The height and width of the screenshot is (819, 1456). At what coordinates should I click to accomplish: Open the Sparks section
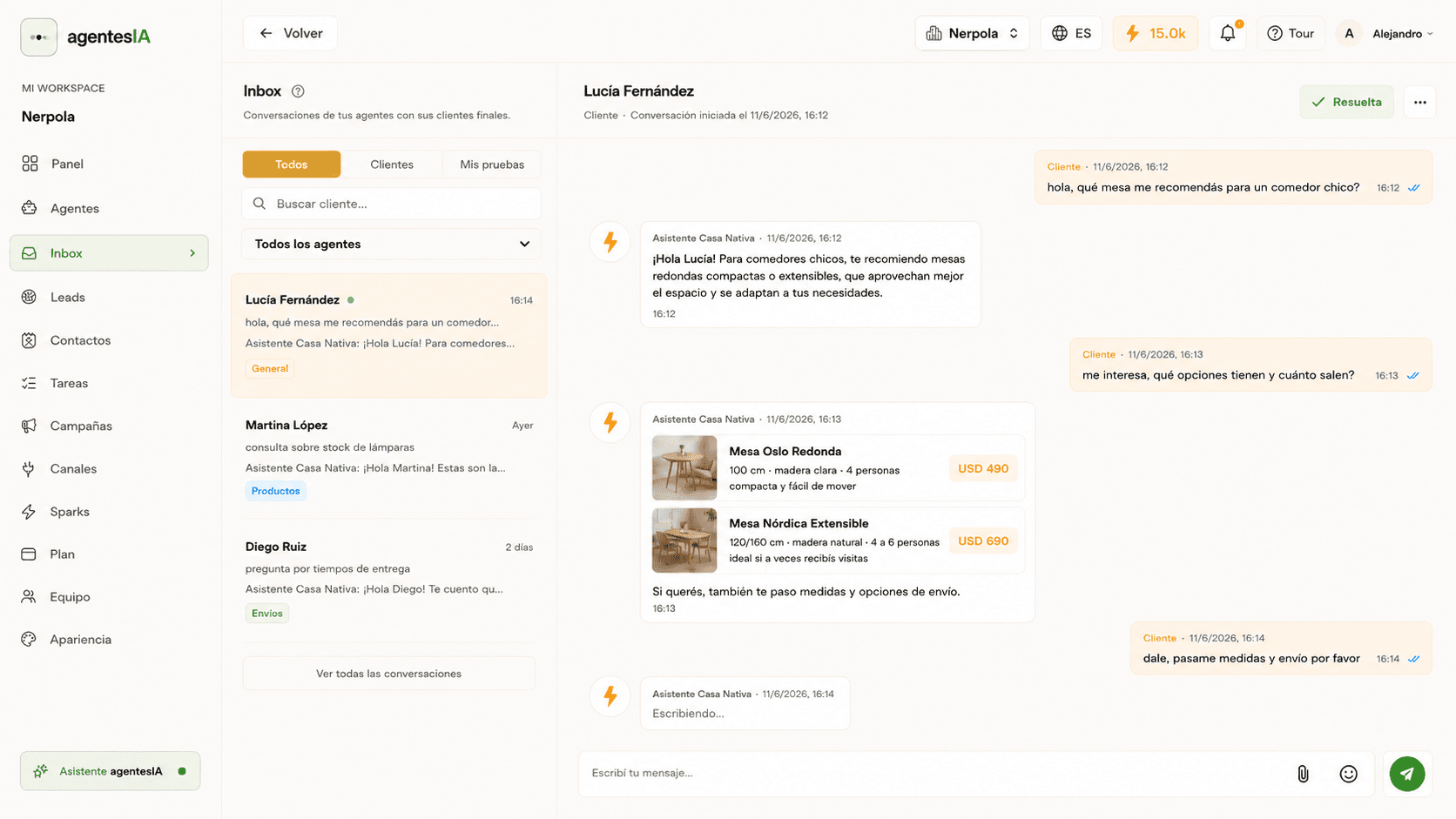click(109, 512)
